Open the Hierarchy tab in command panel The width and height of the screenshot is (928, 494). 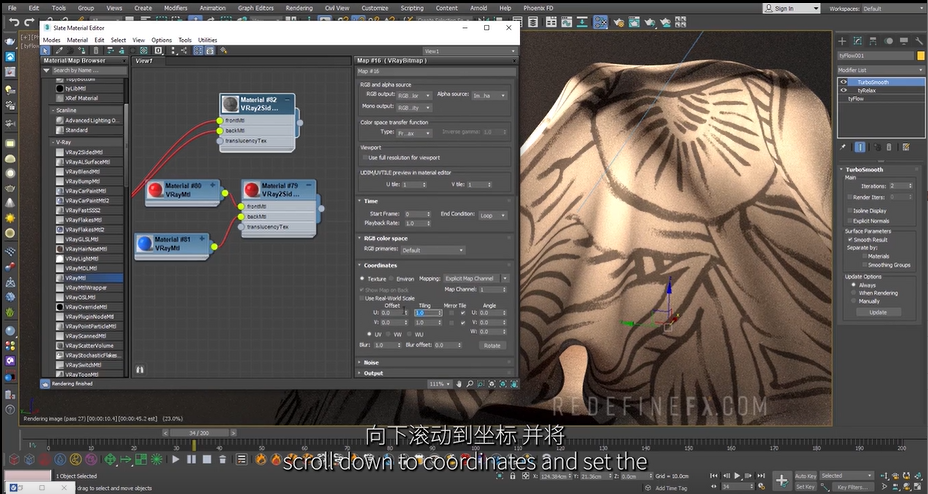click(873, 41)
